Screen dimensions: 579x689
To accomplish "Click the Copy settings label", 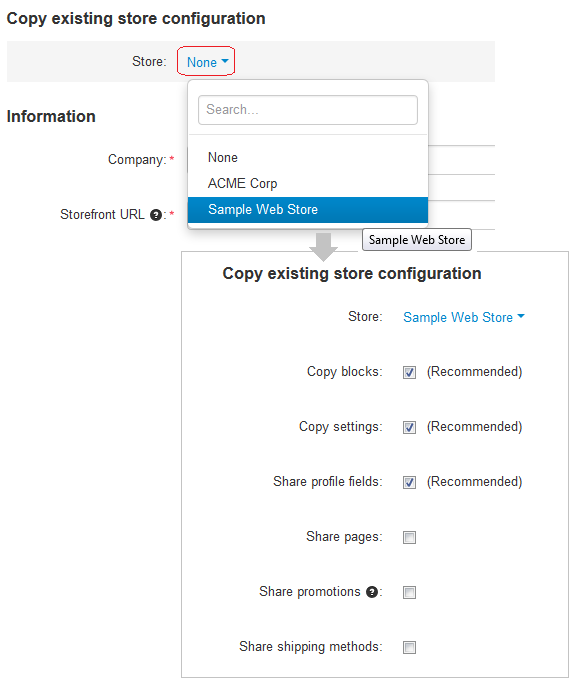I will pos(341,427).
